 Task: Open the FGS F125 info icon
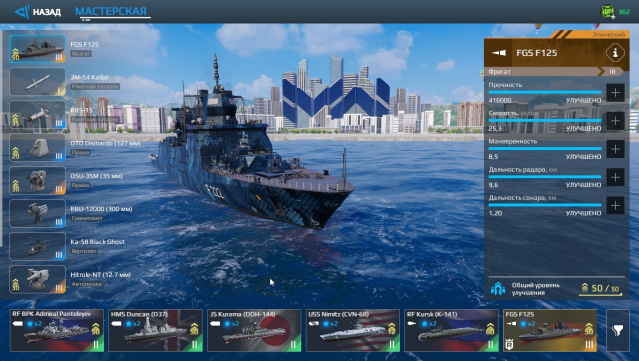(615, 53)
